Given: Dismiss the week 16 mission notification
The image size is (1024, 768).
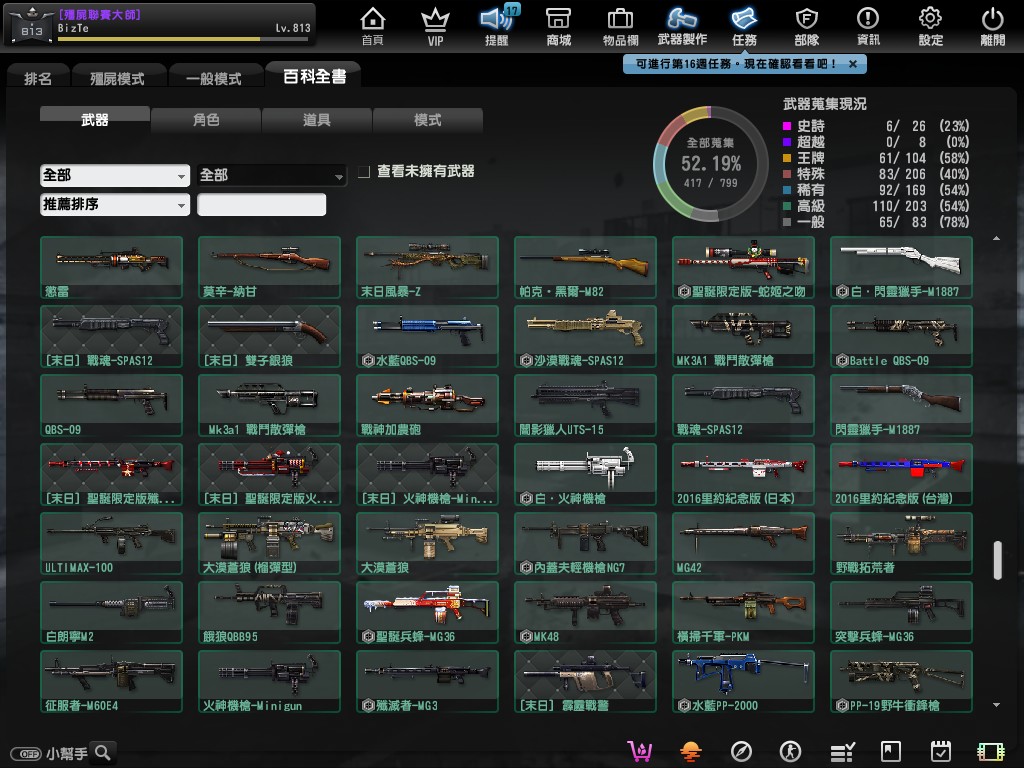Looking at the screenshot, I should click(x=852, y=64).
